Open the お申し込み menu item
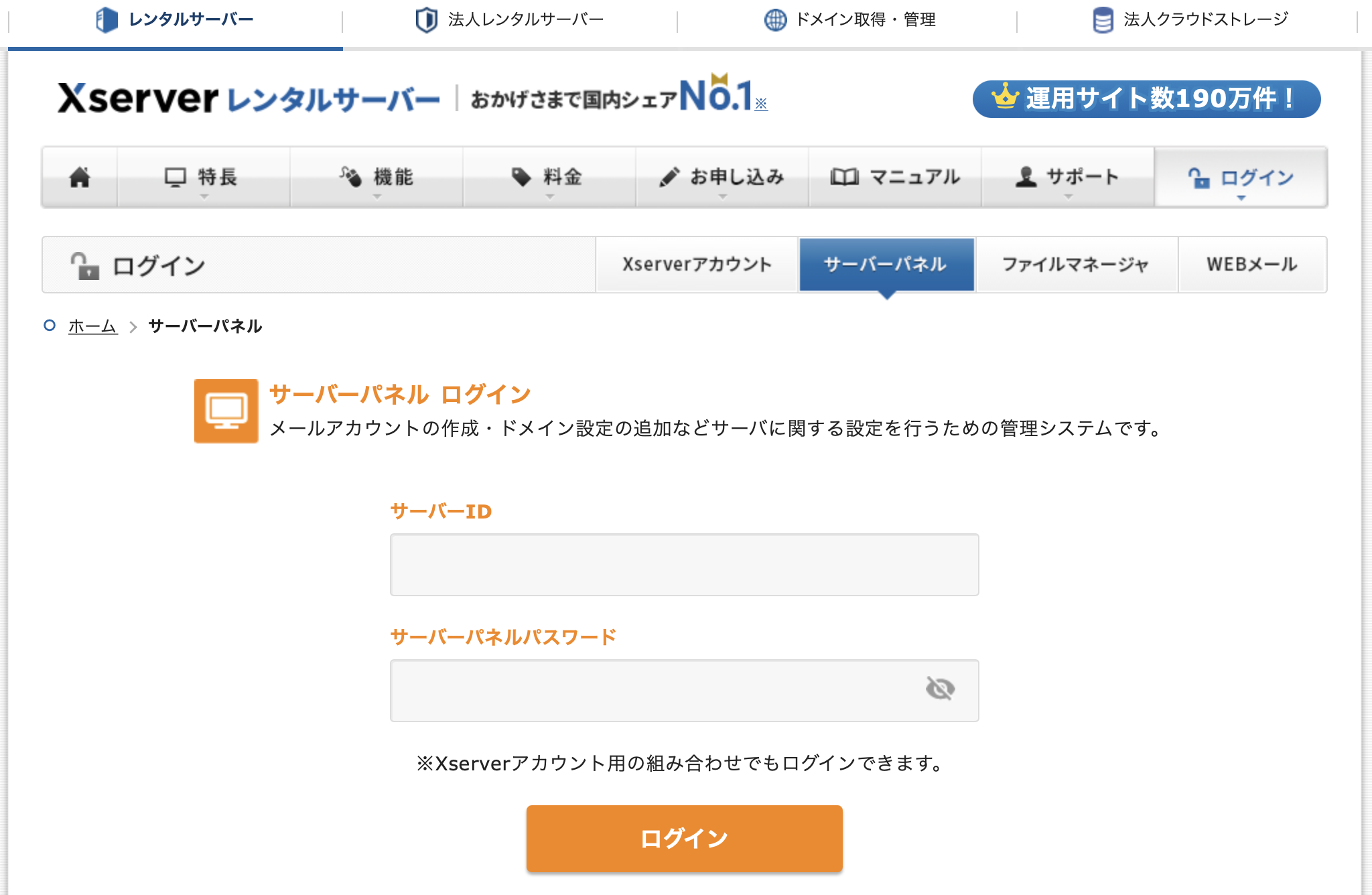This screenshot has width=1372, height=895. pos(722,177)
